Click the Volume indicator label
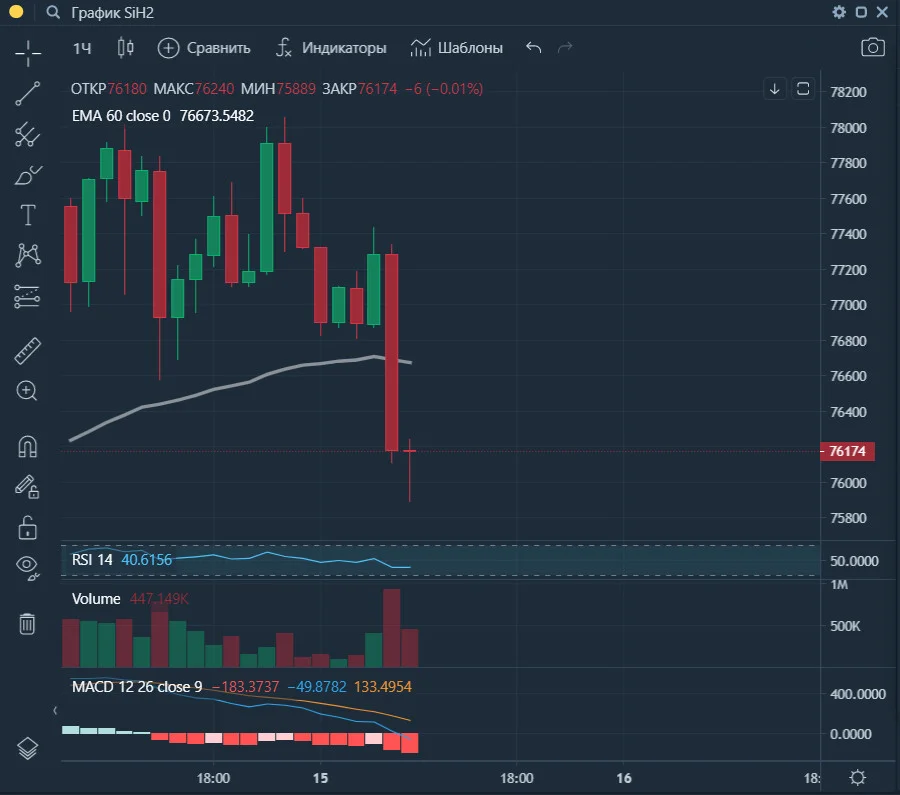900x795 pixels. [x=96, y=599]
